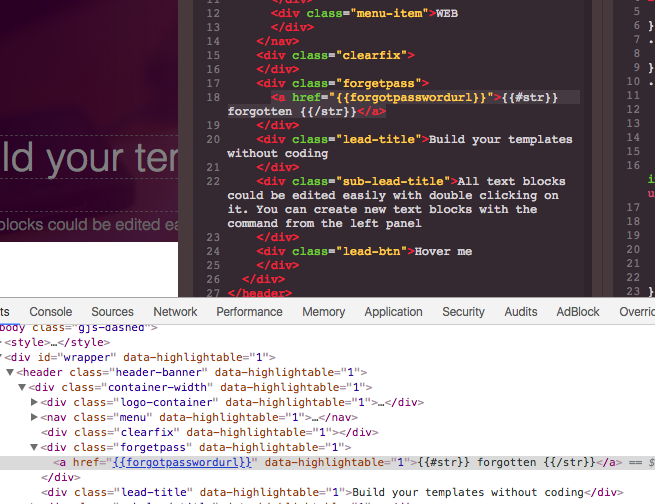Viewport: 655px width, 504px height.
Task: Collapse the container-width div node
Action: click(22, 387)
